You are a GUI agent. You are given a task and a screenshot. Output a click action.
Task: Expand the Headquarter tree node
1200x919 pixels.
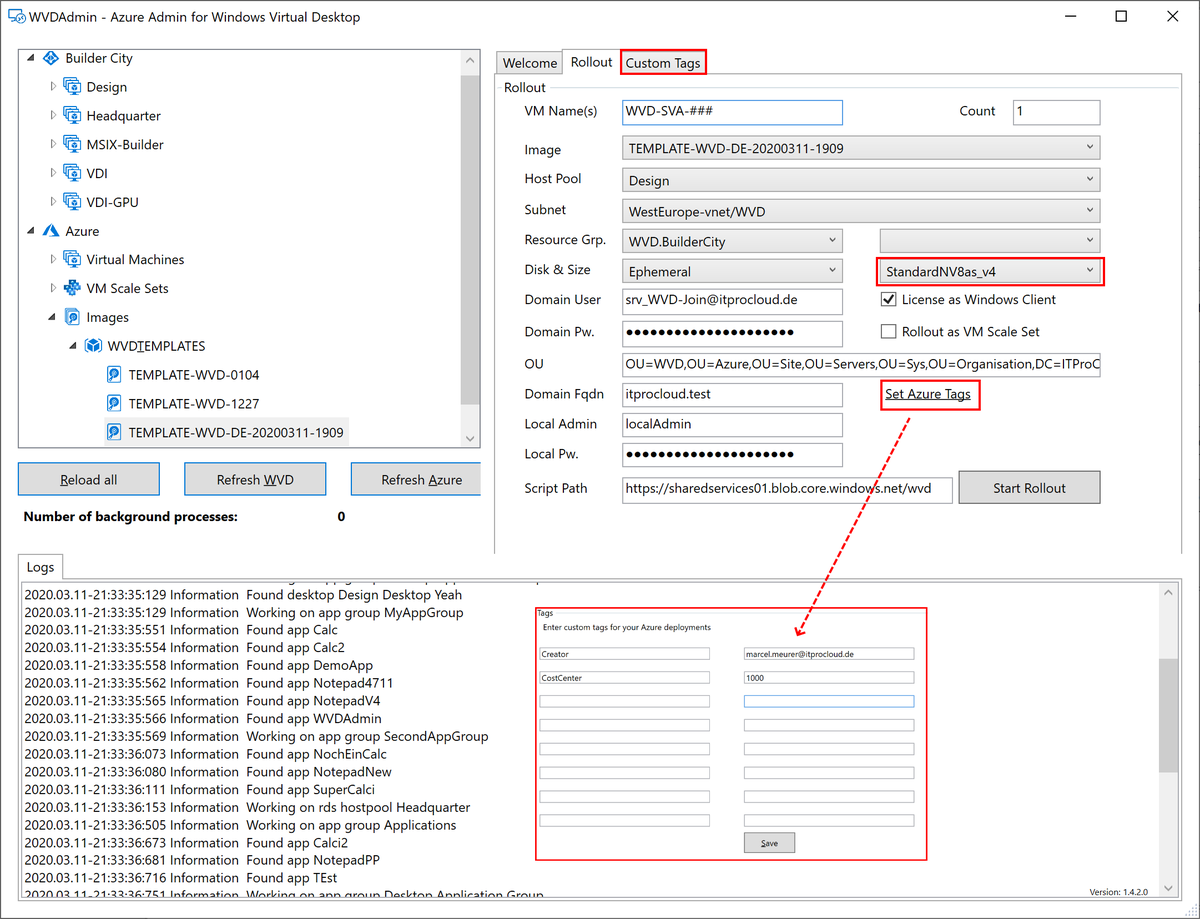53,116
